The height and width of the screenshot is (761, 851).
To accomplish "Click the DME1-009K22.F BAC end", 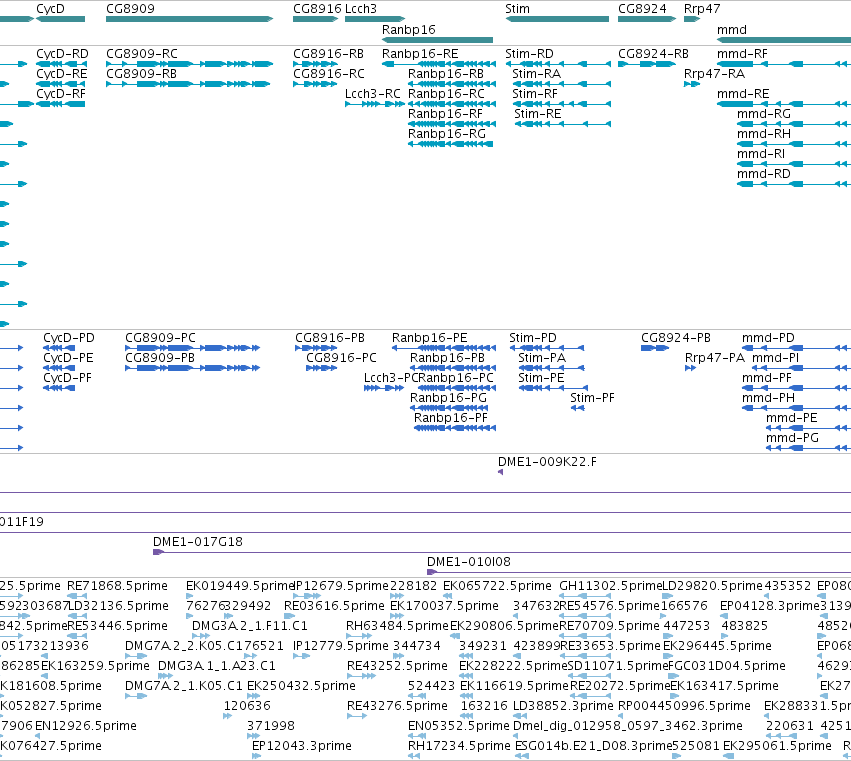I will pos(500,472).
